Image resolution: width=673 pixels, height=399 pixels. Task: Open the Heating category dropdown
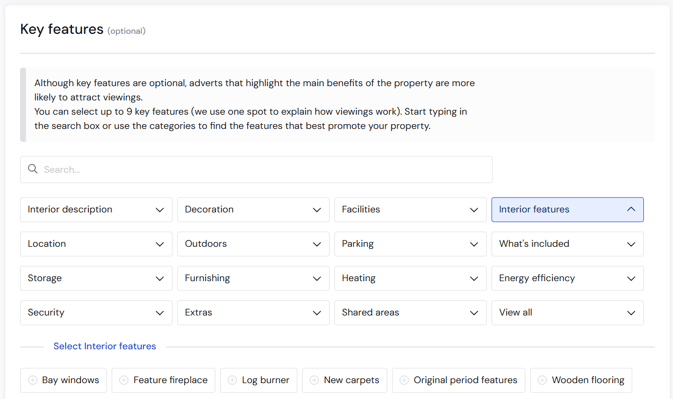(410, 278)
